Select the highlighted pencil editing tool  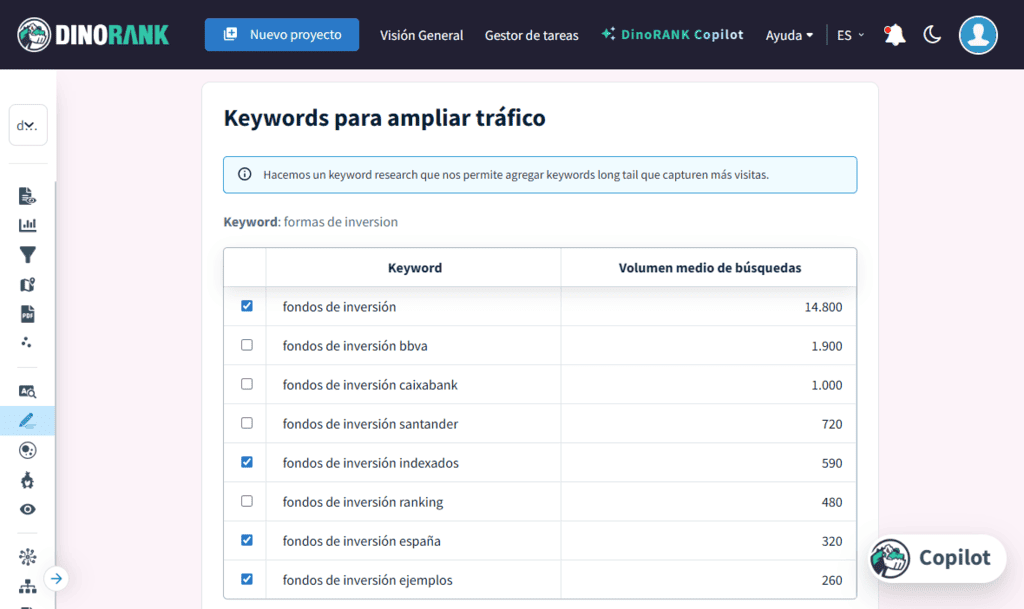(x=27, y=420)
